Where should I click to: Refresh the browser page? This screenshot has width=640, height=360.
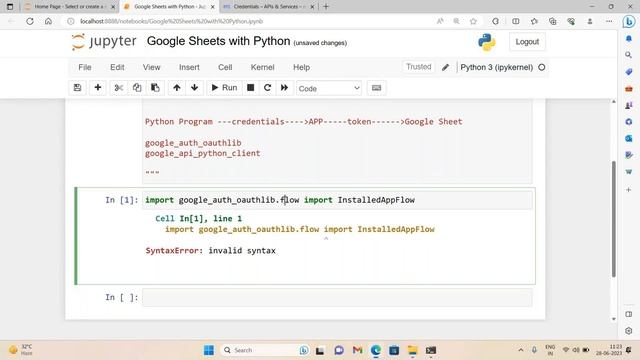(30, 21)
